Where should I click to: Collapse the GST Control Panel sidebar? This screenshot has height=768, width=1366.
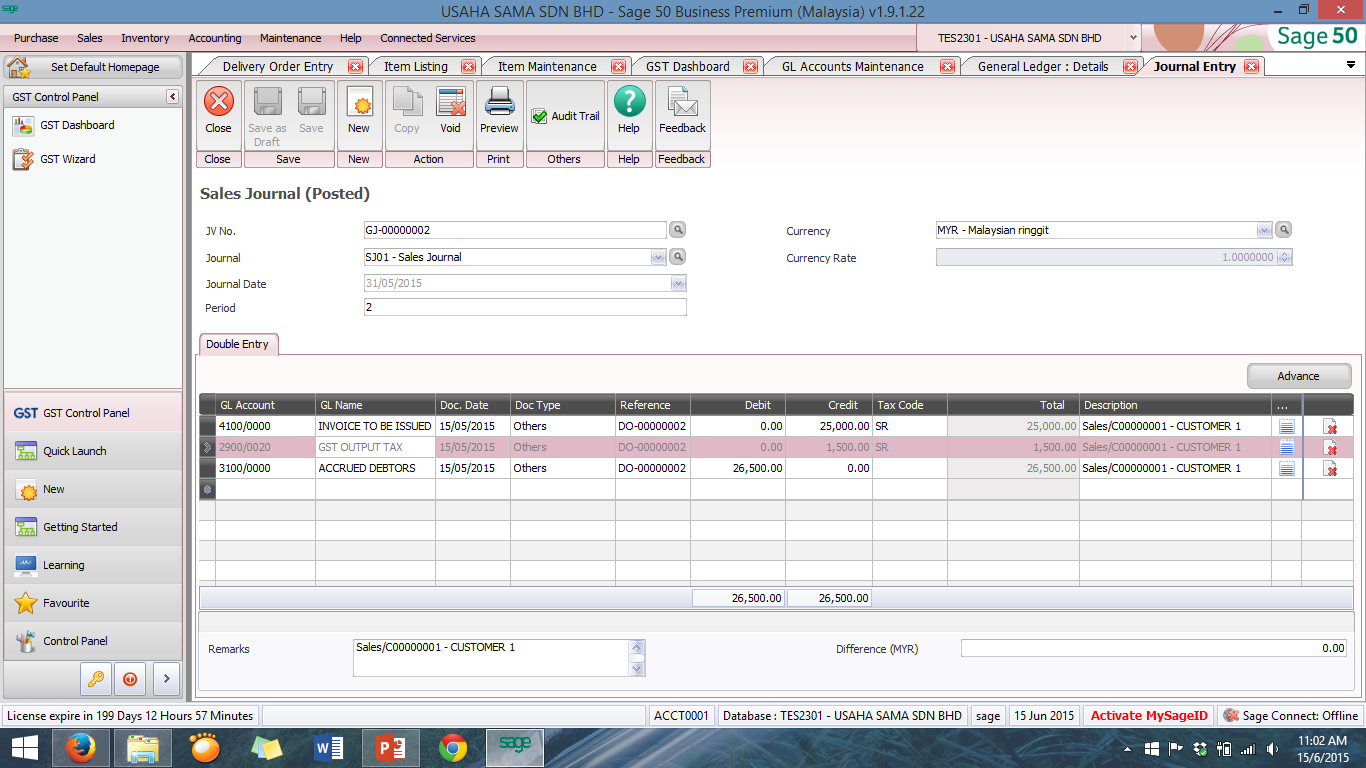(x=172, y=97)
